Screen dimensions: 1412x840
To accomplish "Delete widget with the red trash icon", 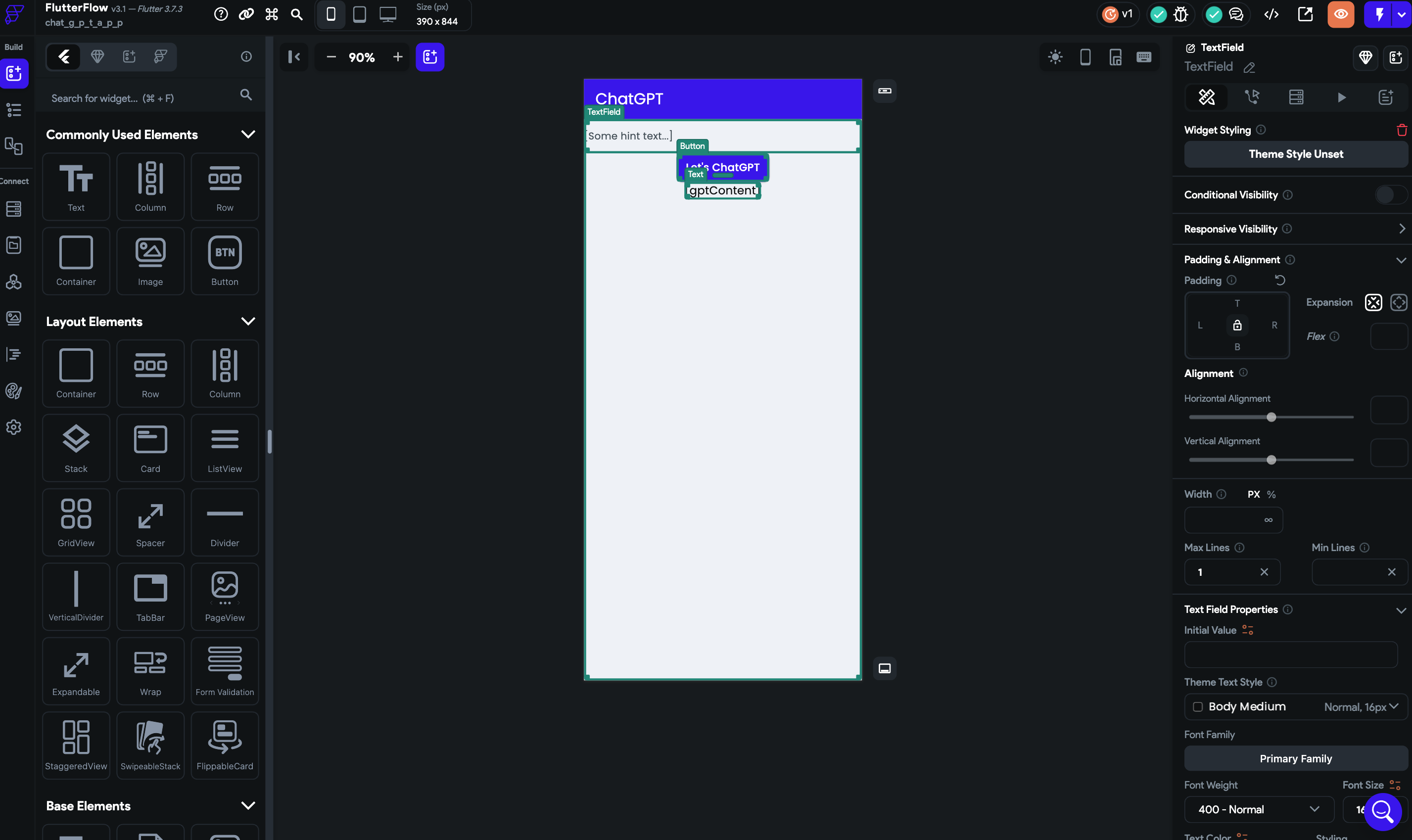I will (1401, 130).
